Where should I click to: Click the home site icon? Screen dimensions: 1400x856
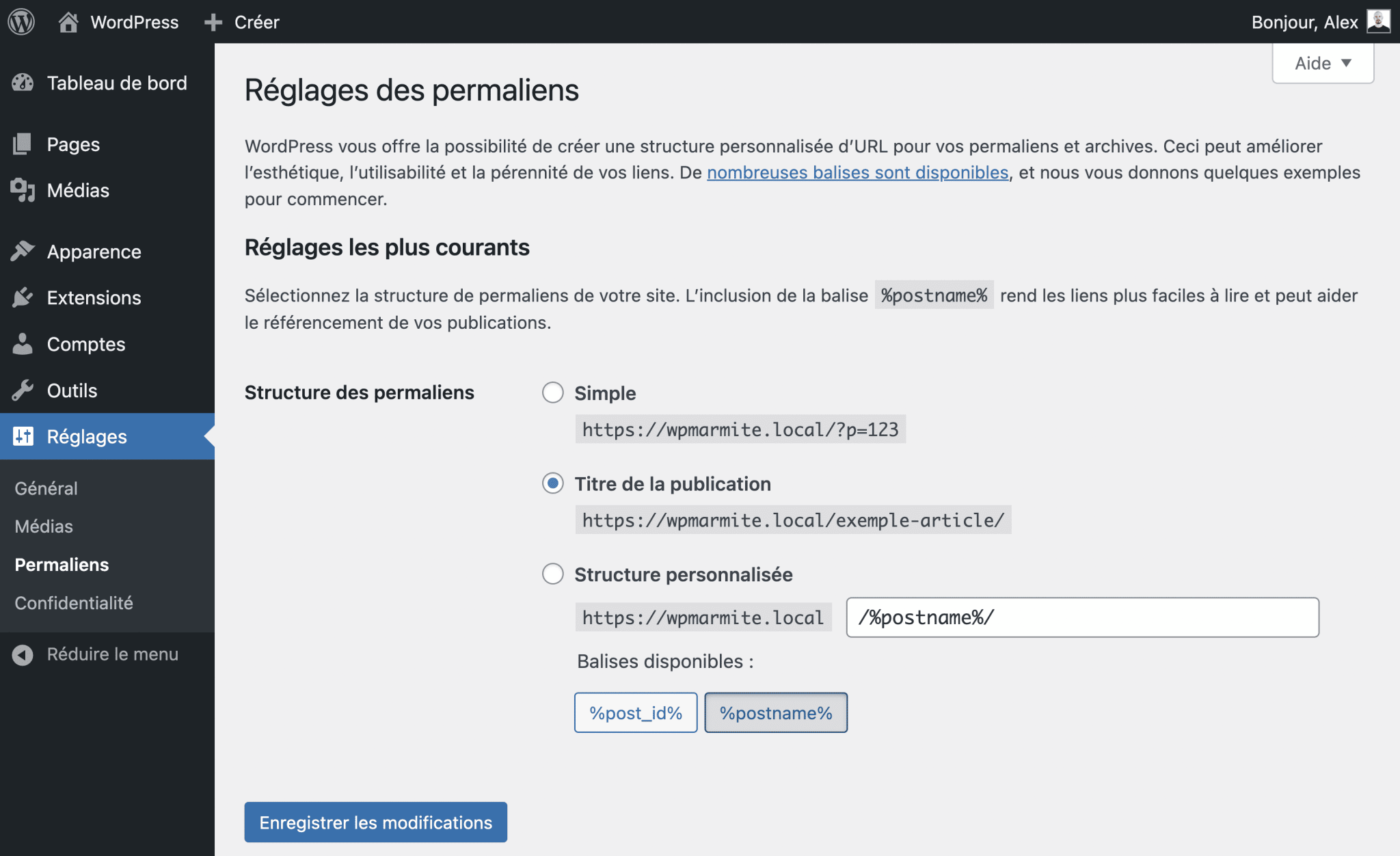coord(68,22)
